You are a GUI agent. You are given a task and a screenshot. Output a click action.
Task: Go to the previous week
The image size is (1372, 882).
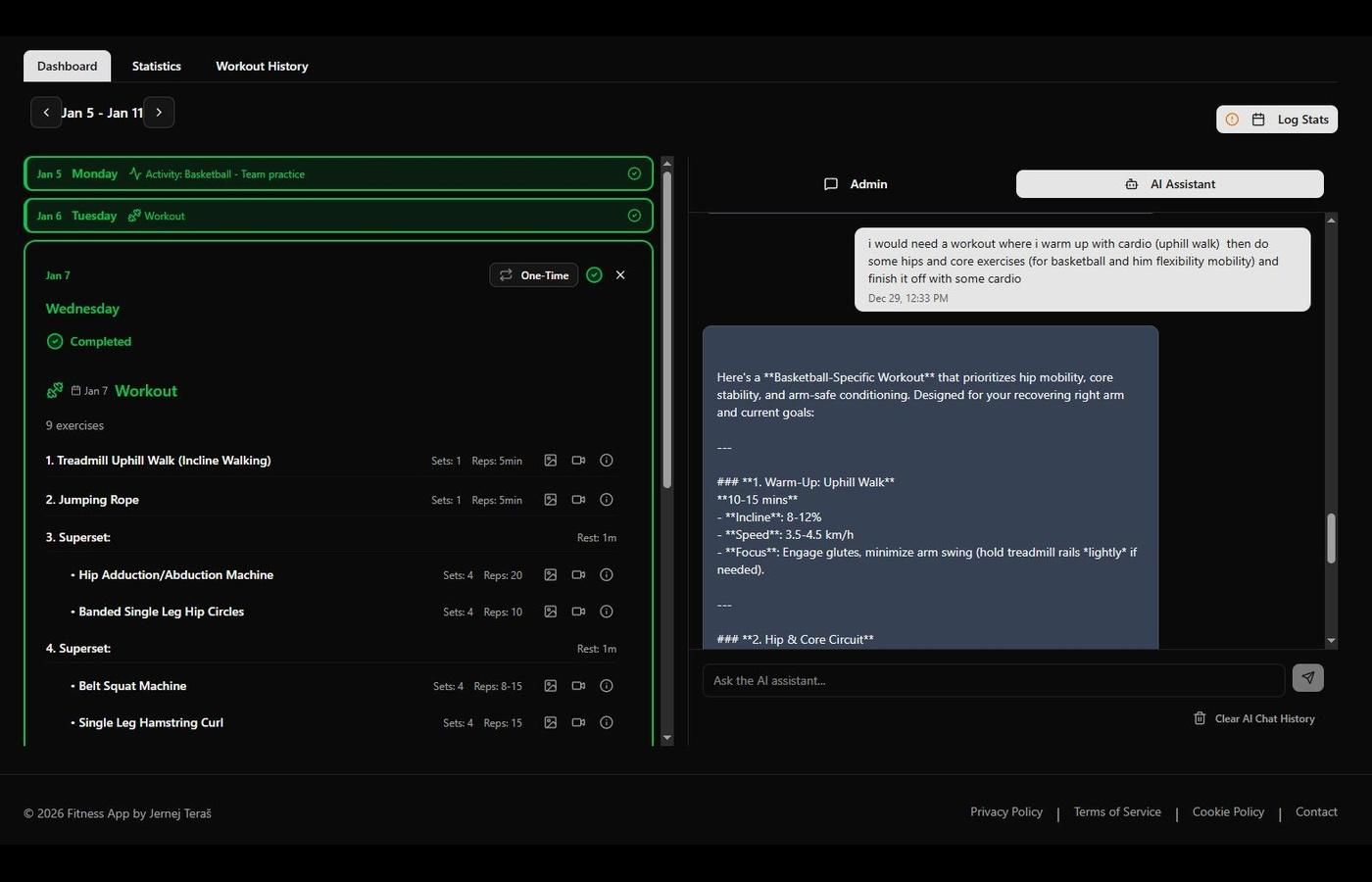pos(46,113)
